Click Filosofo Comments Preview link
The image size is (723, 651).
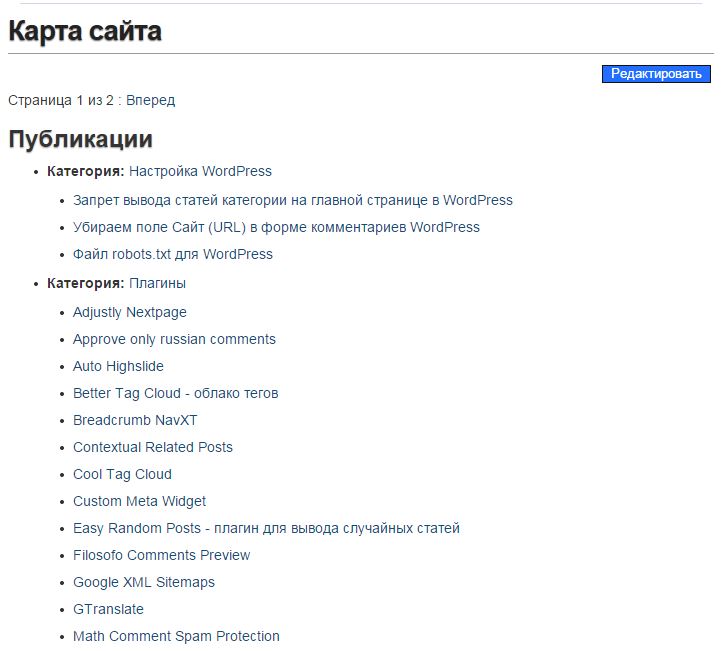click(161, 555)
